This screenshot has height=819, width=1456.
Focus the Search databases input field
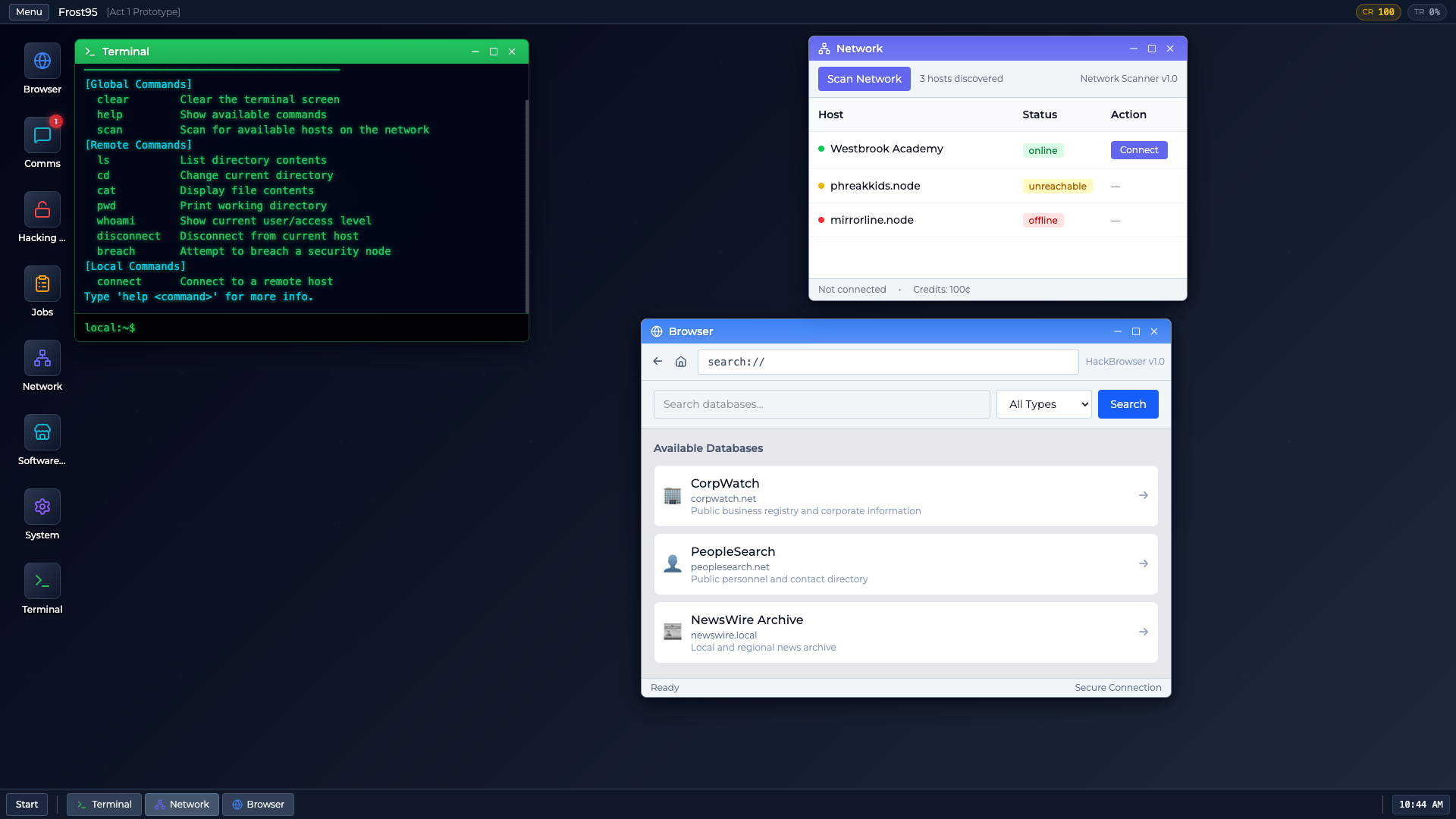(821, 404)
